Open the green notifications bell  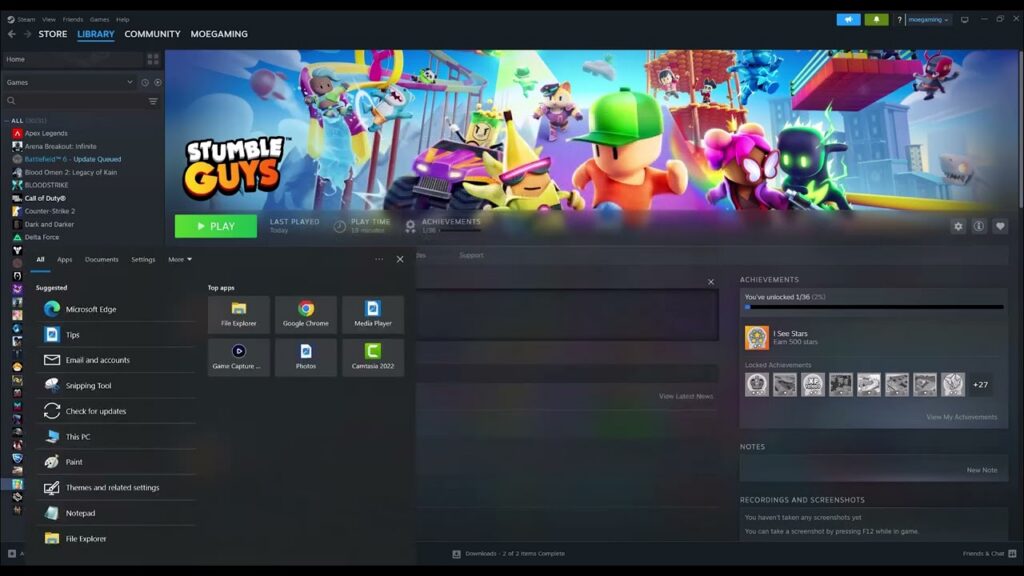tap(876, 20)
